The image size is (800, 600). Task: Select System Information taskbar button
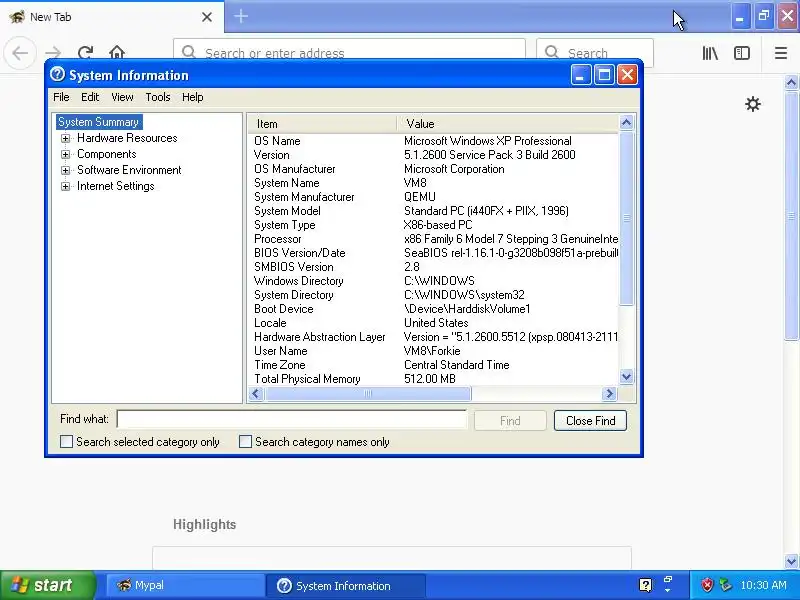pos(345,585)
